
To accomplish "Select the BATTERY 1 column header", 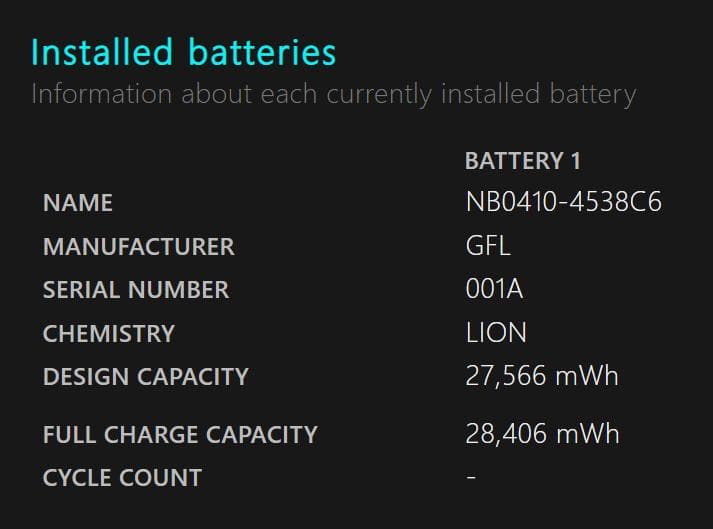I will [x=522, y=161].
